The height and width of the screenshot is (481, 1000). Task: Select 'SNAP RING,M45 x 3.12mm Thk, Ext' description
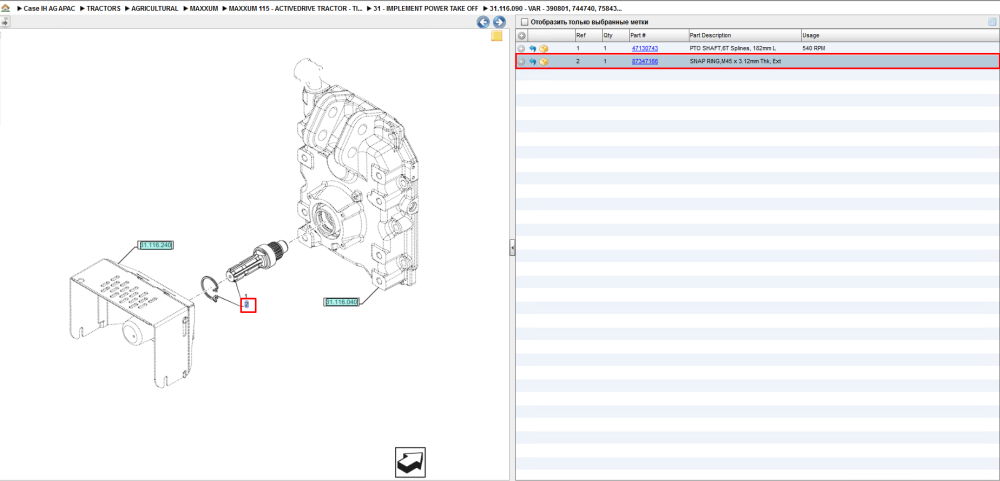[x=735, y=62]
